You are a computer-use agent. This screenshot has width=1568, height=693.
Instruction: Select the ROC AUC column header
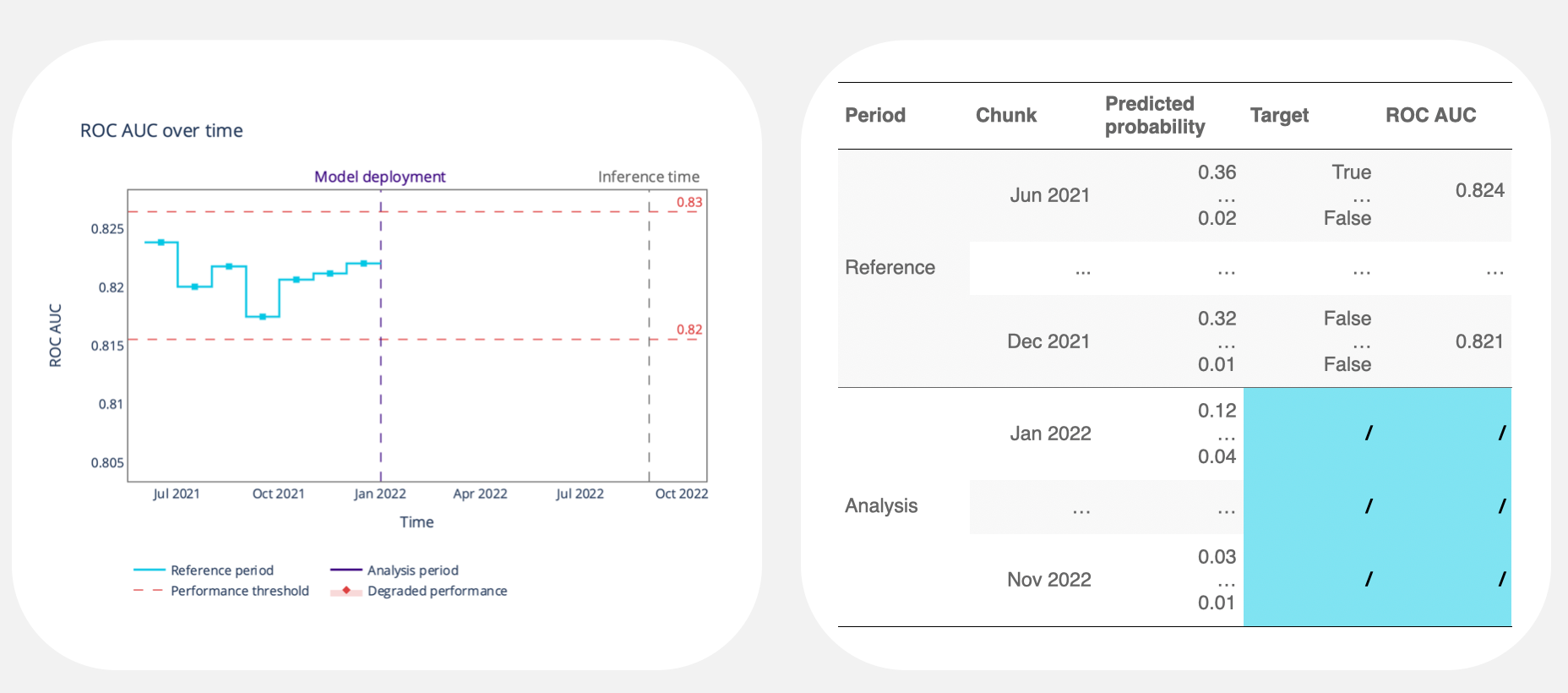(x=1430, y=115)
